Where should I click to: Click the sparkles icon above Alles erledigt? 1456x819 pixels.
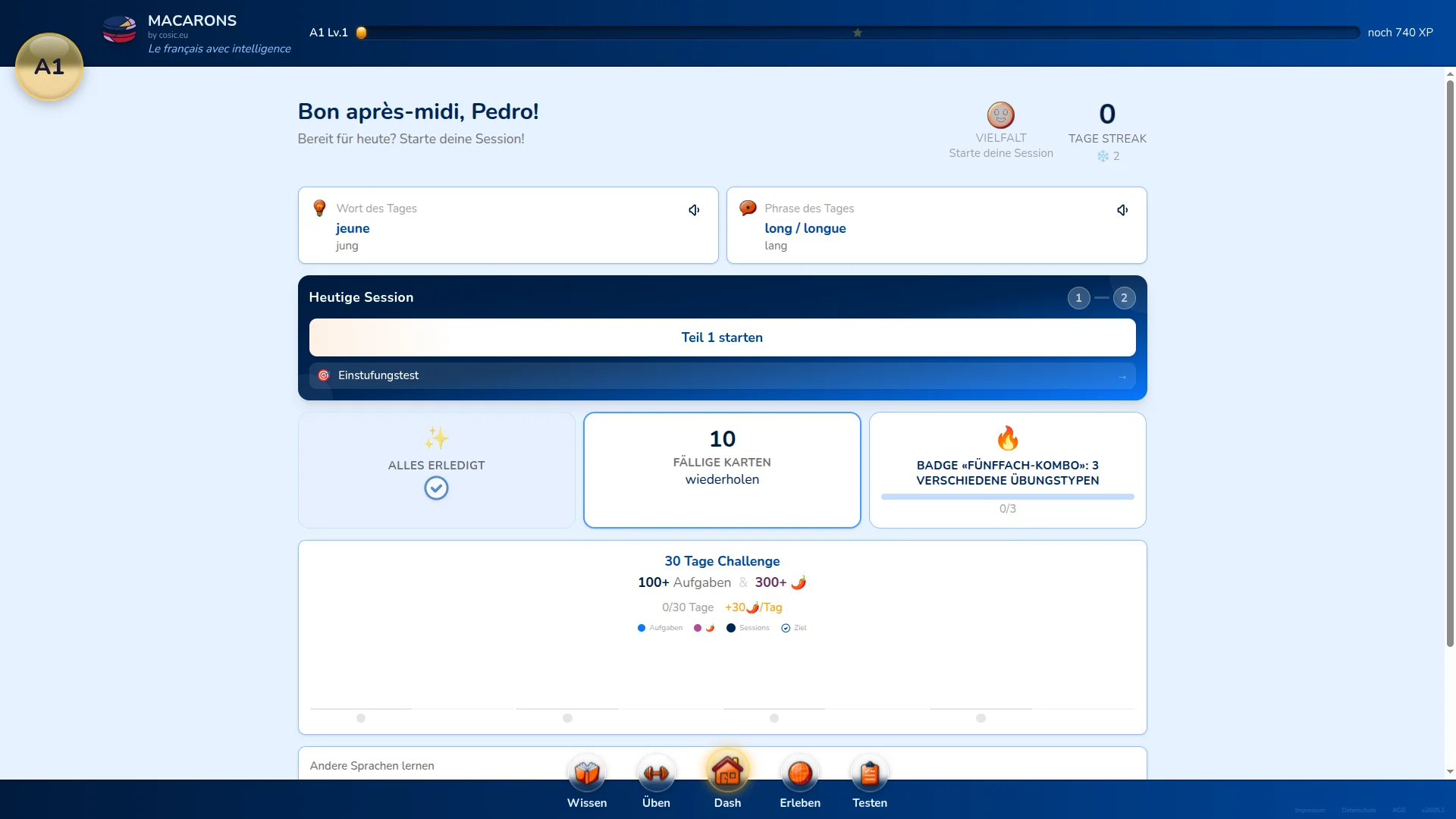436,438
